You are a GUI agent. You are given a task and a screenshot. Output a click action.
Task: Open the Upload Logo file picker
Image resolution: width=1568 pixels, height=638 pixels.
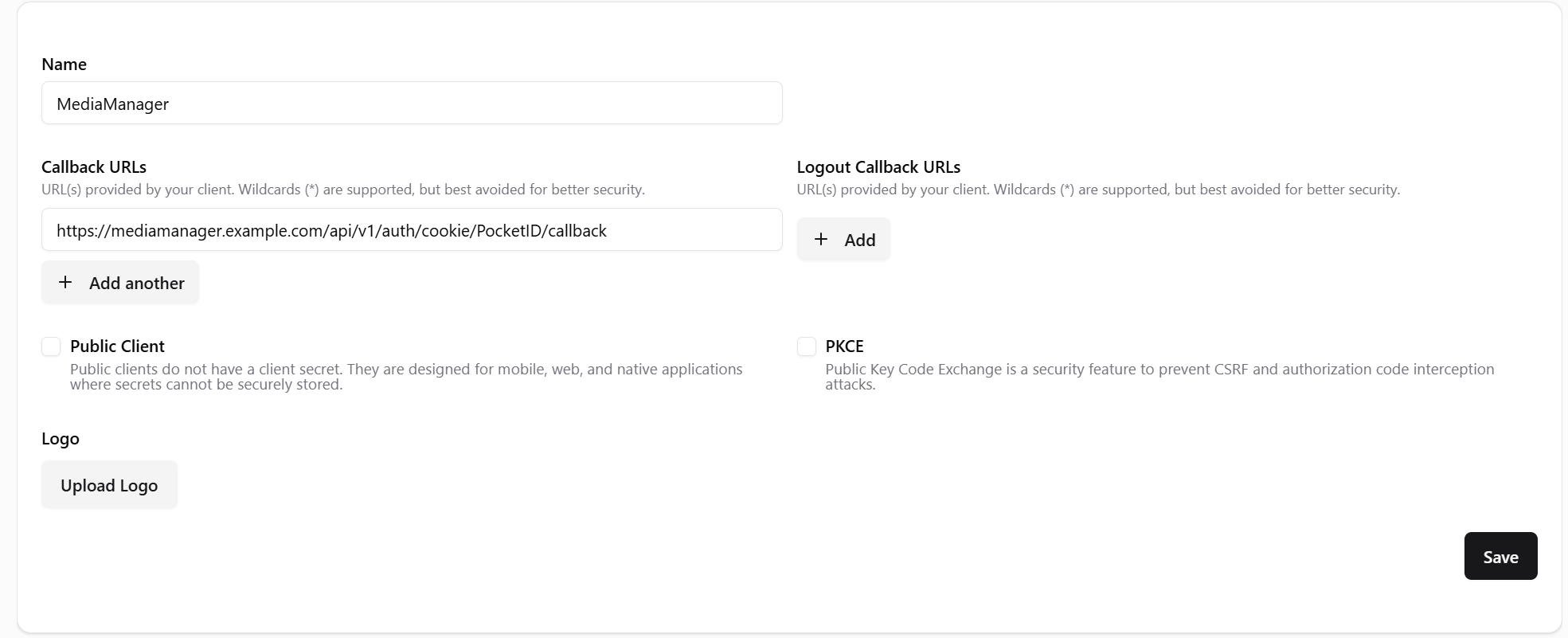(109, 485)
